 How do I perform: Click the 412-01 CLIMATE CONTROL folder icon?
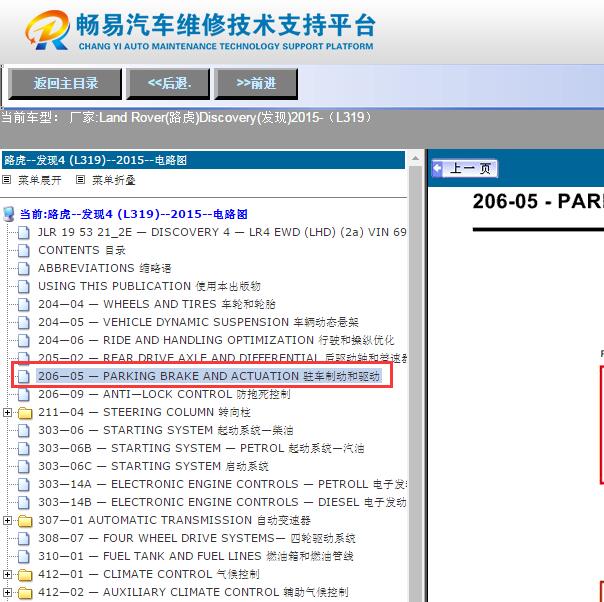(x=25, y=575)
